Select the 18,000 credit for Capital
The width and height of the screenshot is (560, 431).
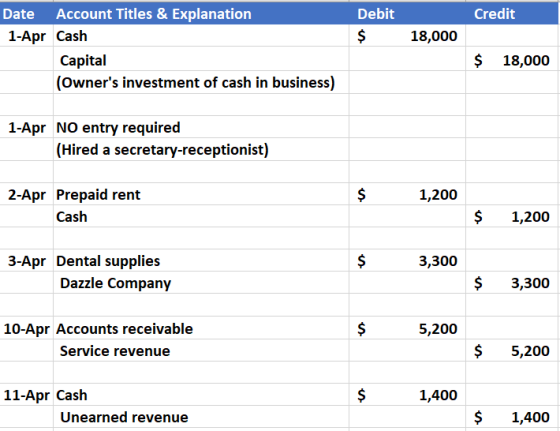(512, 59)
